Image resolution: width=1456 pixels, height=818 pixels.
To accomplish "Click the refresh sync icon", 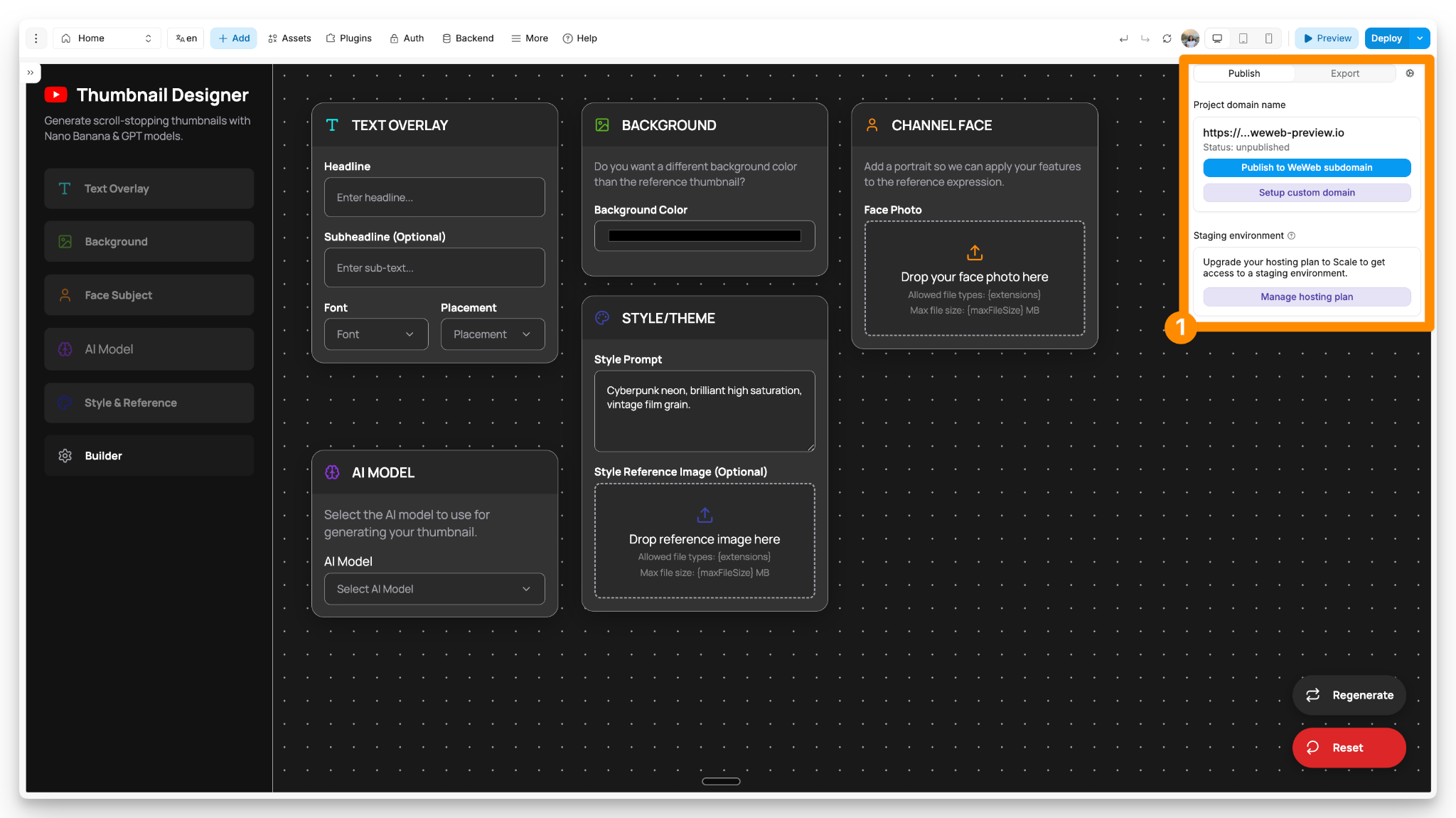I will click(x=1167, y=38).
